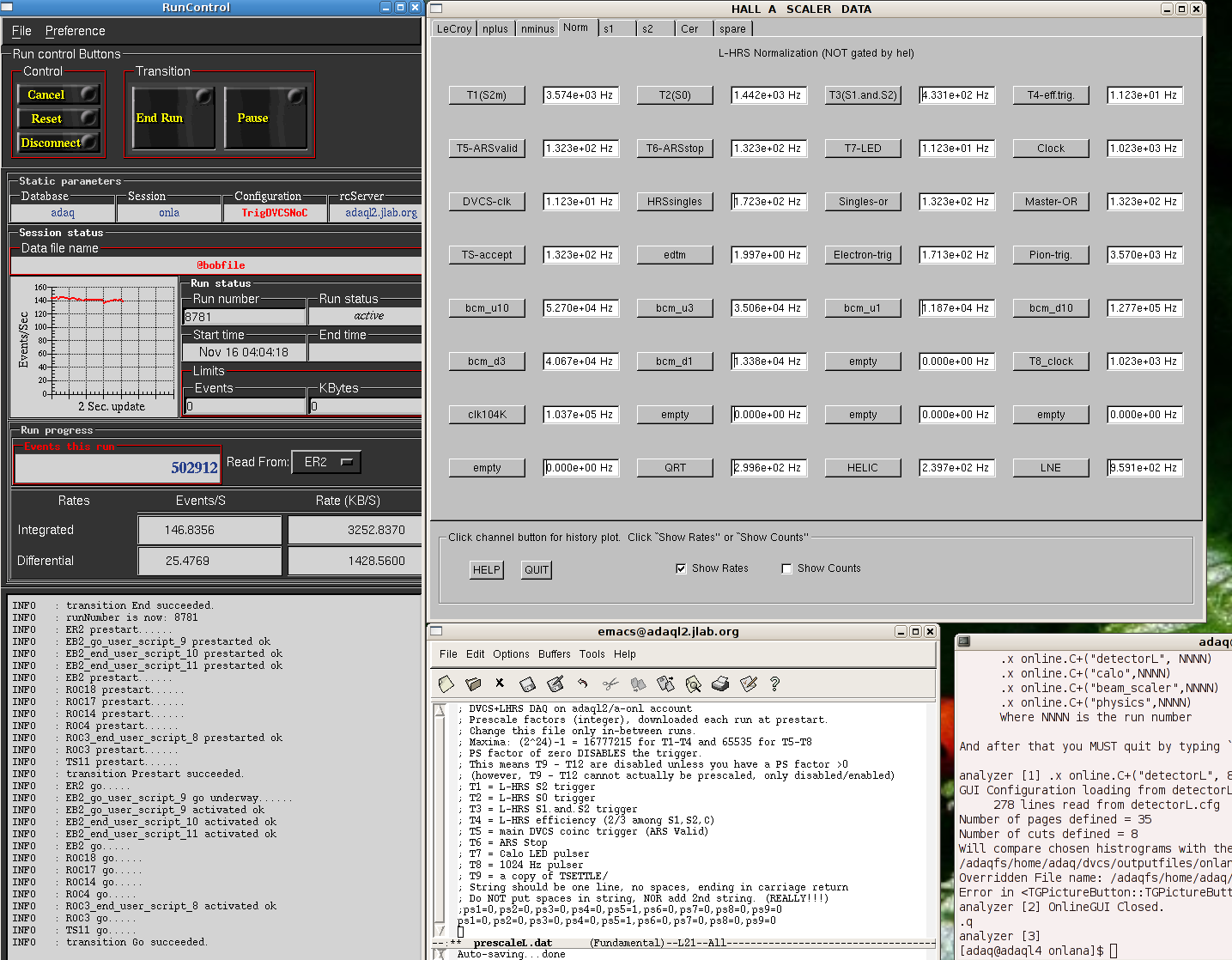The height and width of the screenshot is (960, 1232).
Task: Click the emacs Help question mark icon
Action: pyautogui.click(x=774, y=684)
